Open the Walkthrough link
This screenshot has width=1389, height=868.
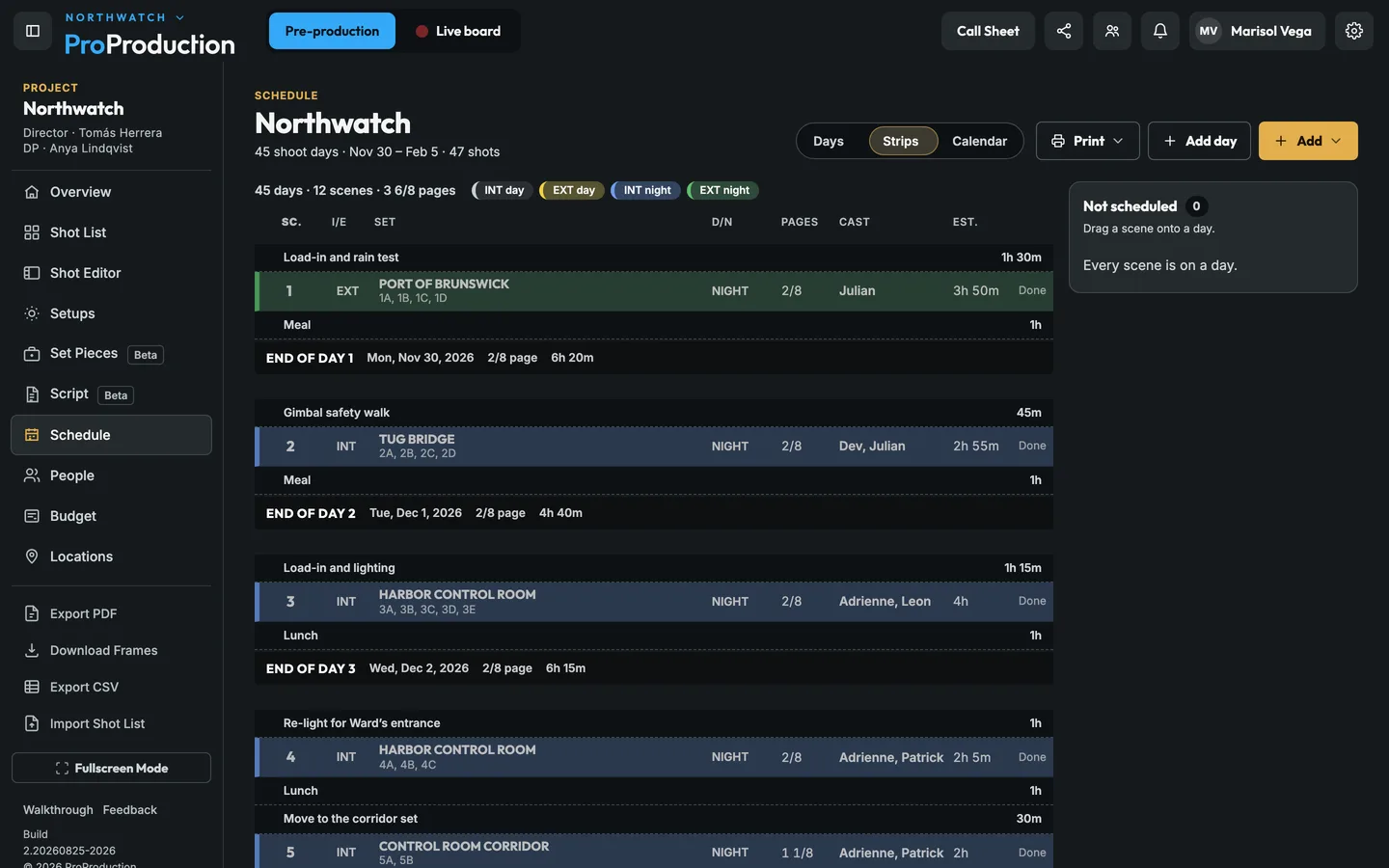58,810
